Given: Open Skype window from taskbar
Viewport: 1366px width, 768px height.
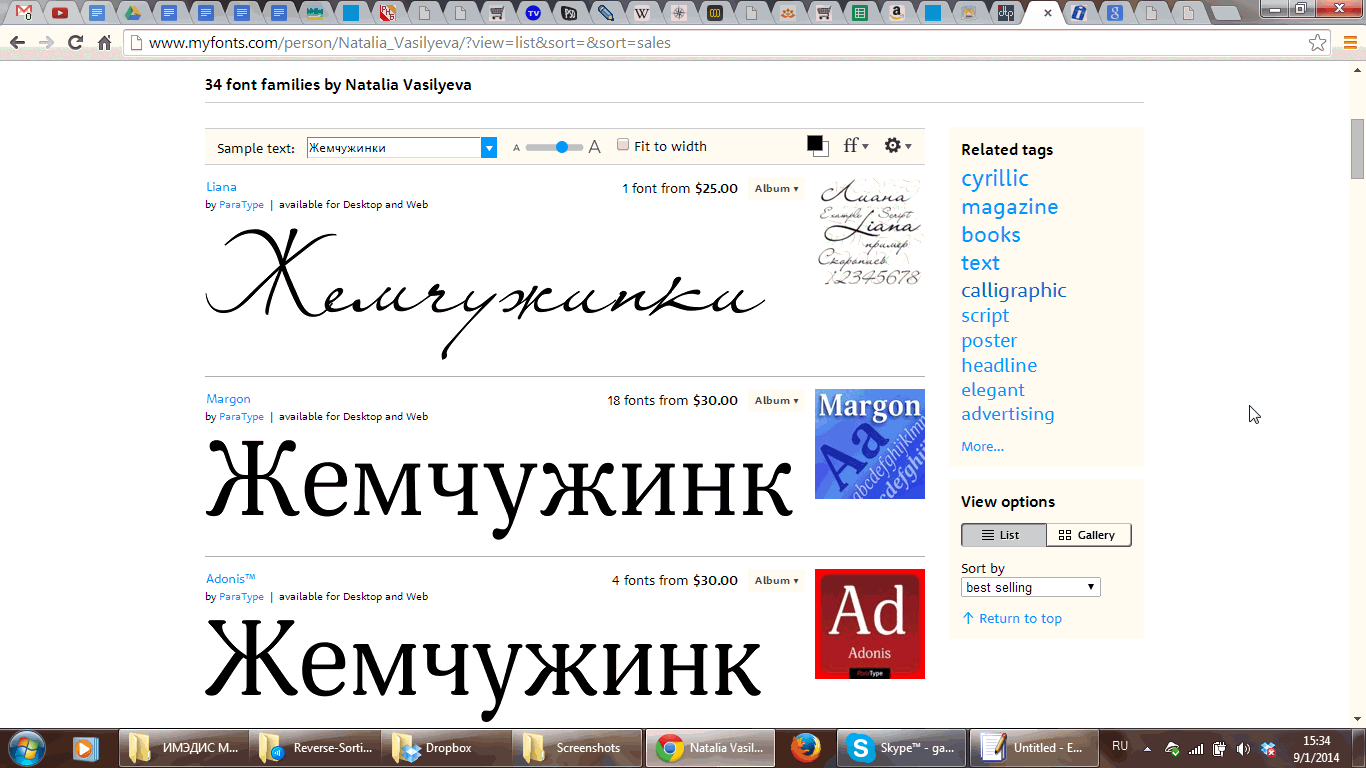Looking at the screenshot, I should [x=903, y=748].
